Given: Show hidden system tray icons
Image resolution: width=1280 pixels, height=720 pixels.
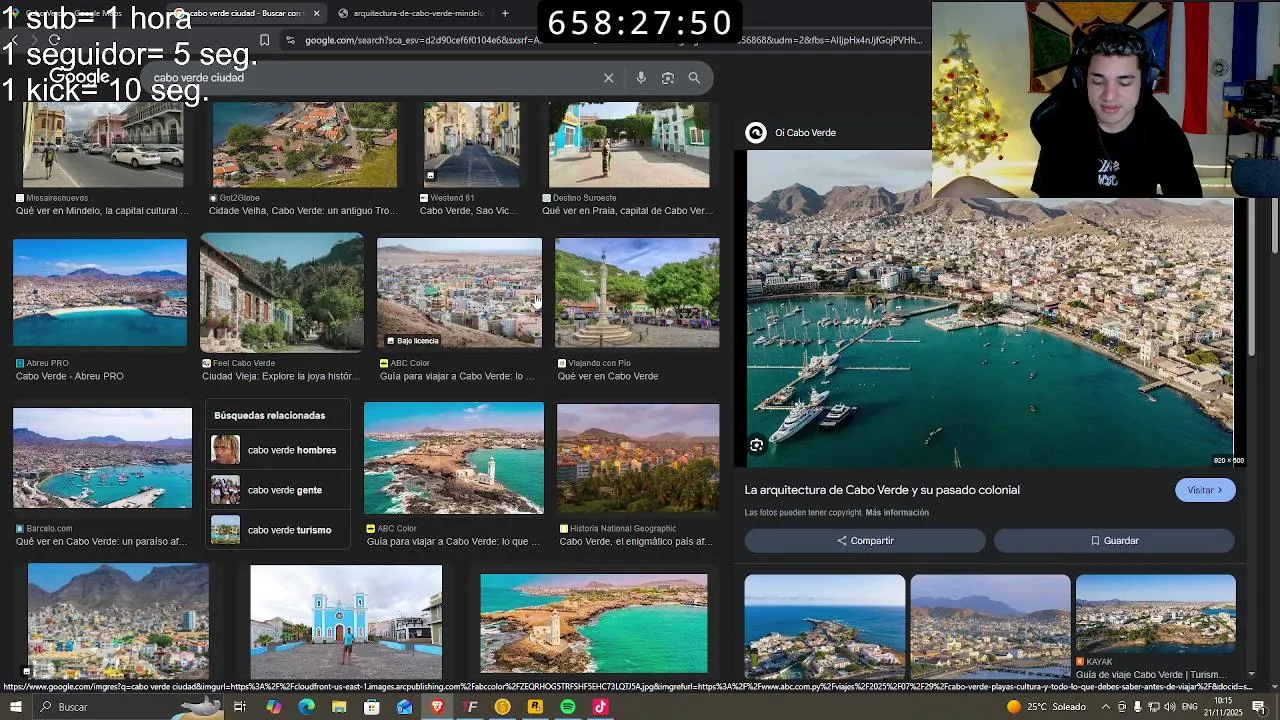Looking at the screenshot, I should pos(1105,707).
